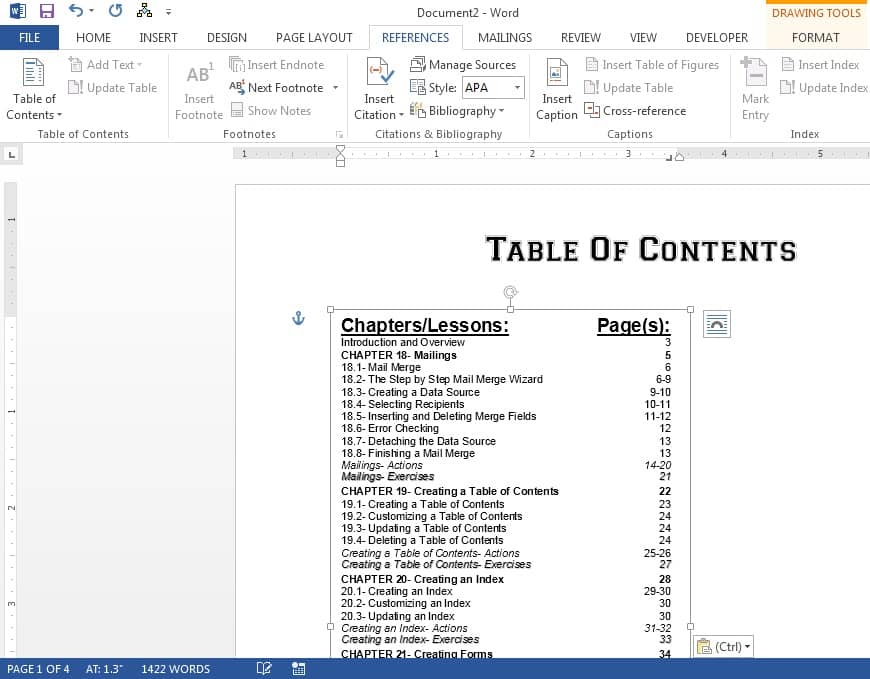The image size is (870, 679).
Task: Click the Save icon in Quick Access Toolbar
Action: pyautogui.click(x=46, y=11)
